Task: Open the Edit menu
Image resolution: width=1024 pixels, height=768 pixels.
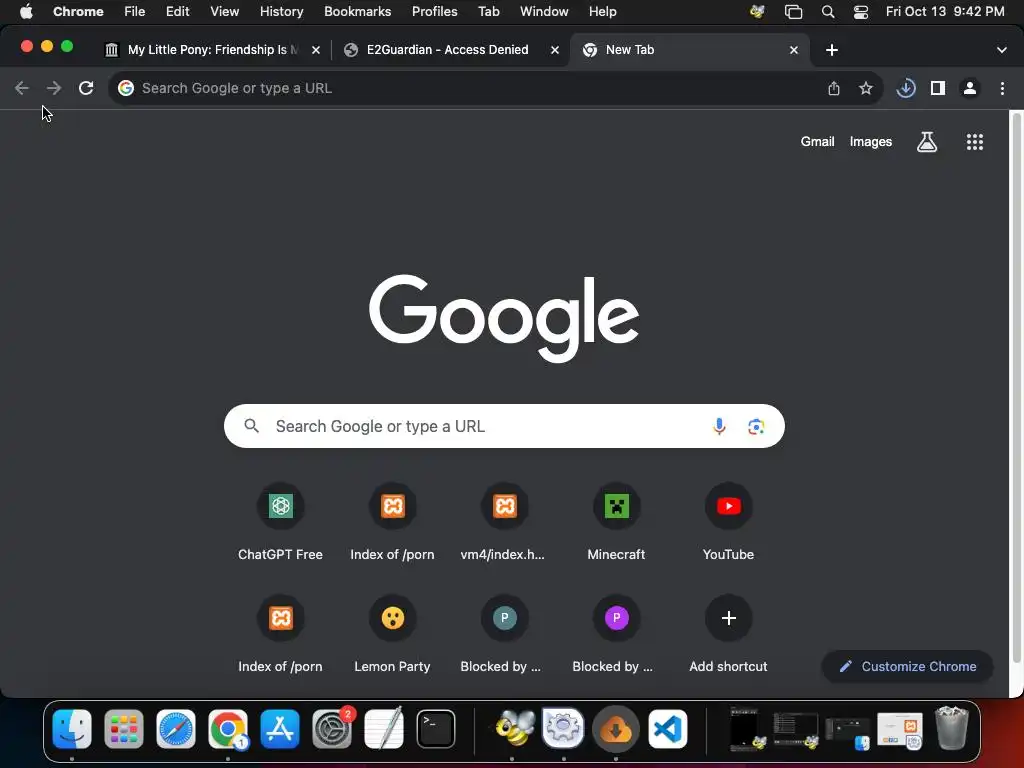Action: 178,12
